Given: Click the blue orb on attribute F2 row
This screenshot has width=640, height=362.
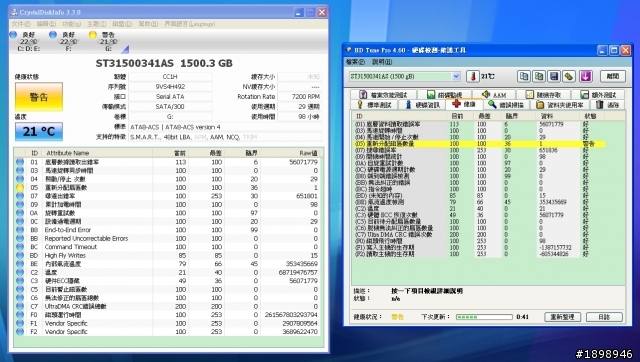Looking at the screenshot, I should pyautogui.click(x=20, y=331).
